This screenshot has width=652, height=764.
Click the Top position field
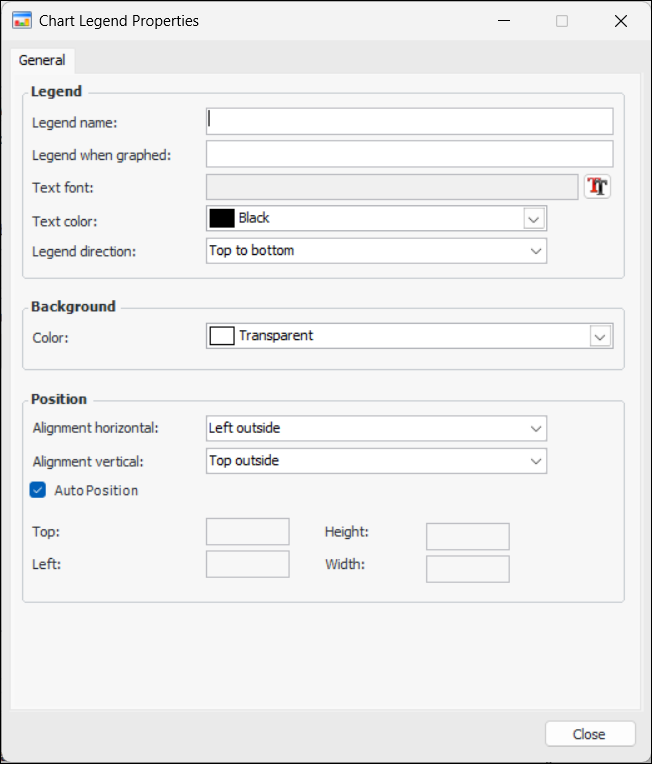247,531
